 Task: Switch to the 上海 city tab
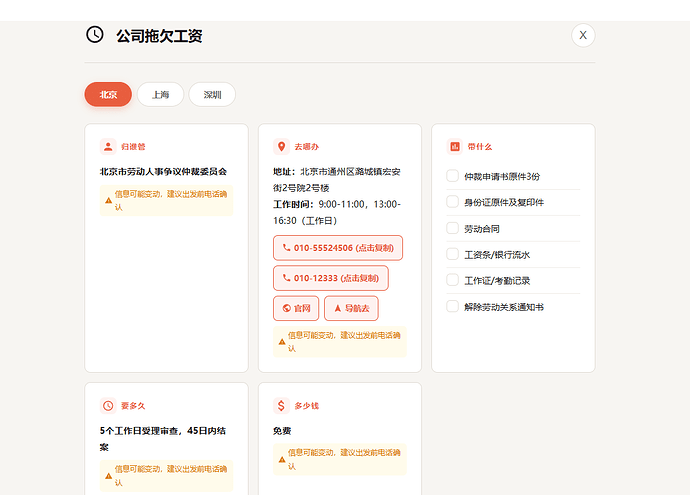click(x=160, y=94)
